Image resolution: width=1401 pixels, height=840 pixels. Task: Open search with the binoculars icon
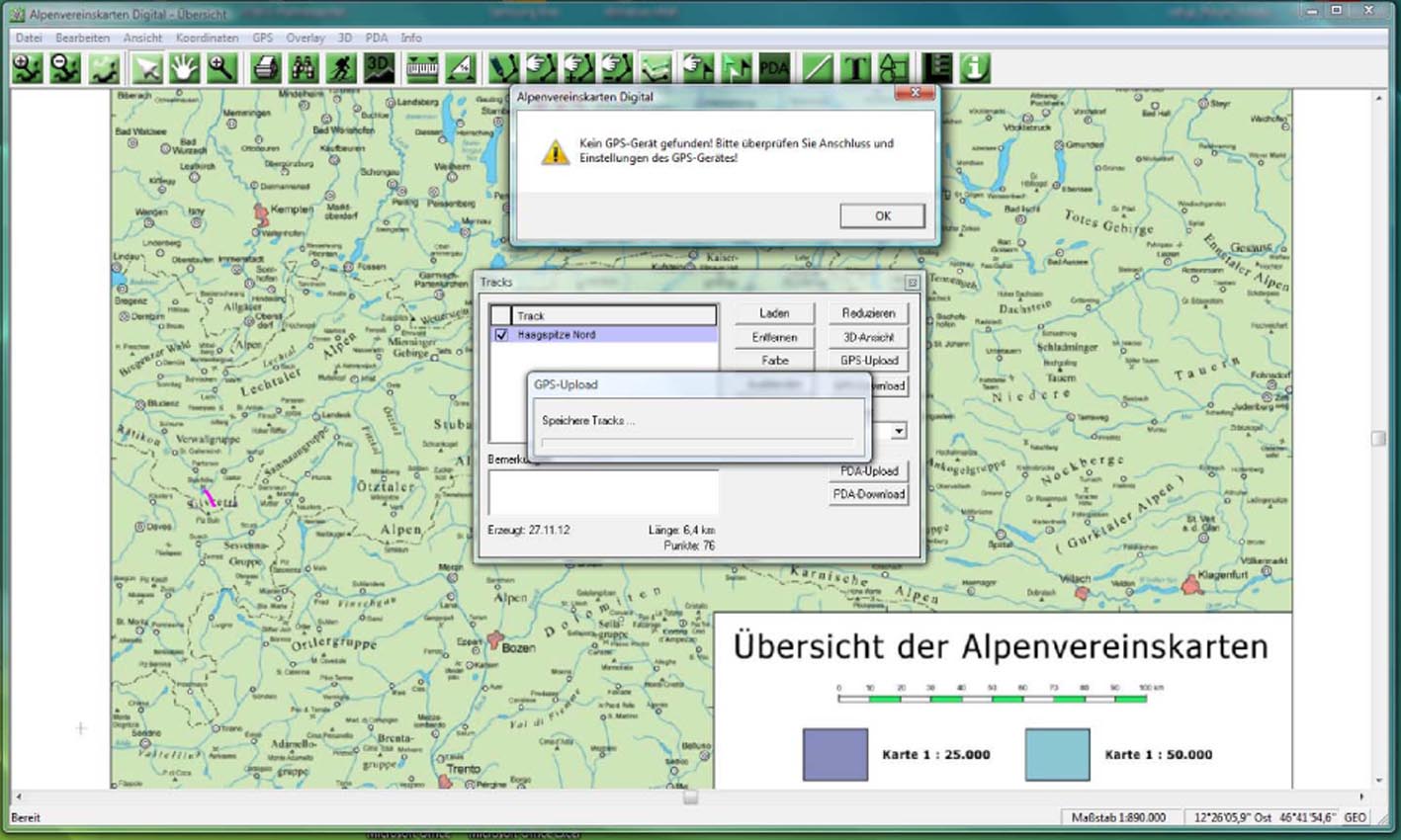pos(303,68)
